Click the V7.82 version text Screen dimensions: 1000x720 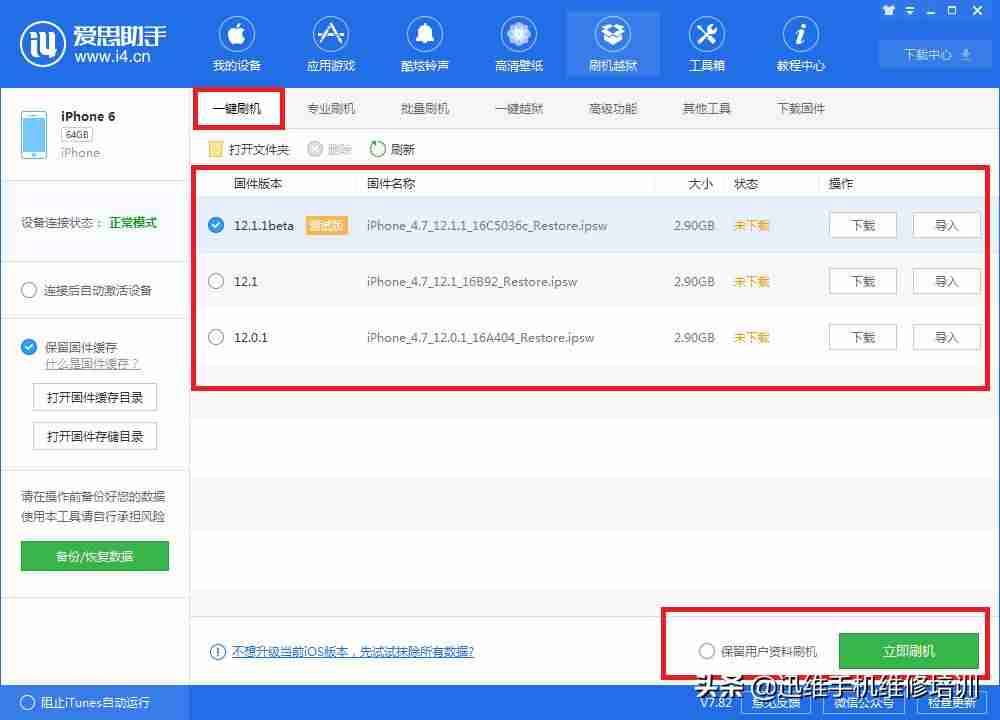click(716, 703)
